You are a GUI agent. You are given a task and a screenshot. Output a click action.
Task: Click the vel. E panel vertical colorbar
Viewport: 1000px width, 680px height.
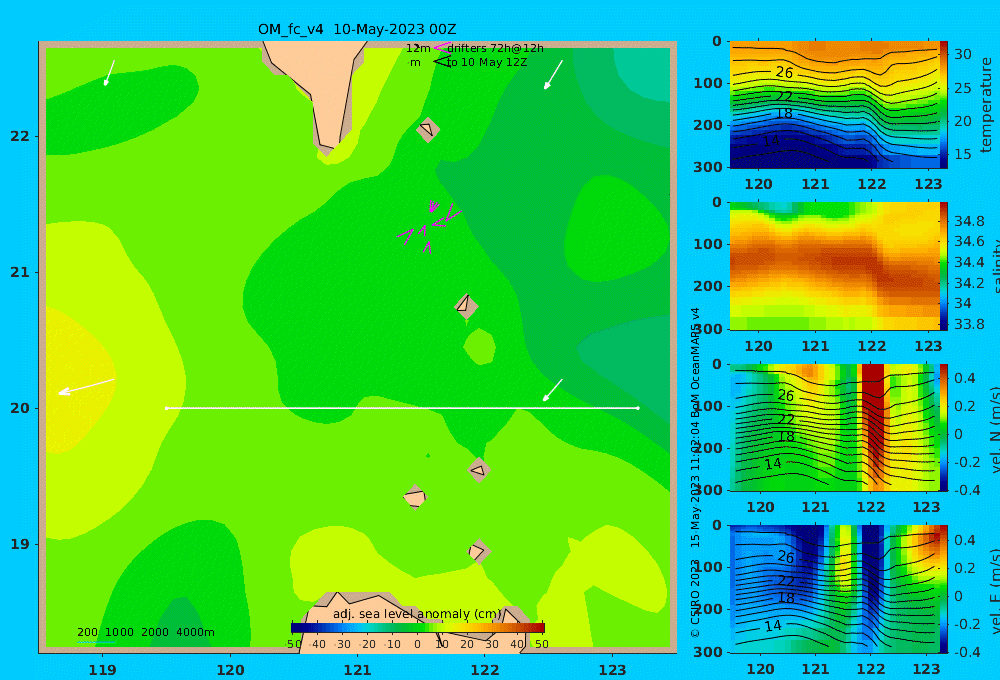(x=944, y=589)
